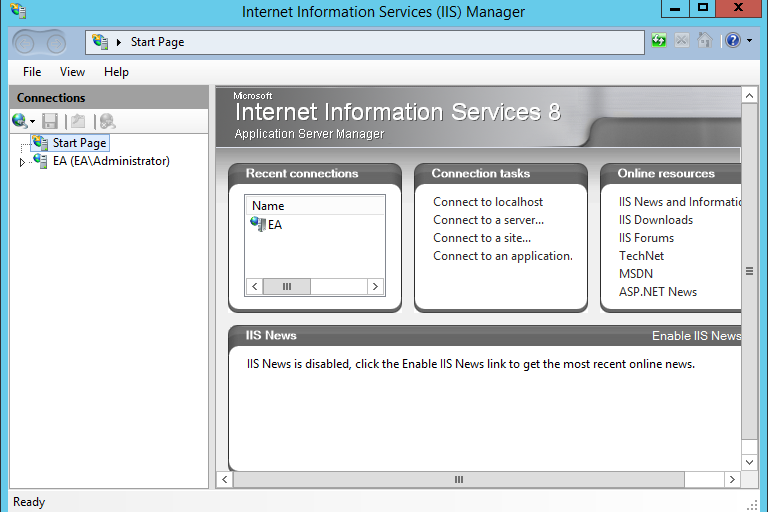Click the Forward navigation arrow button
768x512 pixels.
56,44
